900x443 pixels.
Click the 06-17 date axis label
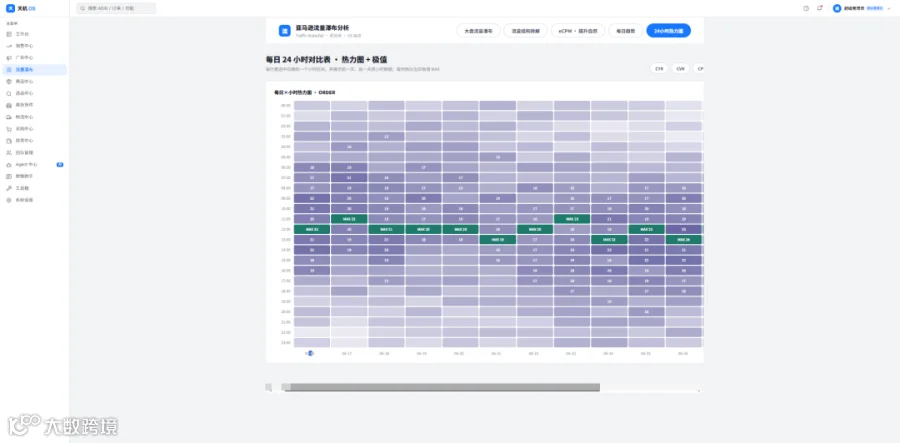[347, 353]
